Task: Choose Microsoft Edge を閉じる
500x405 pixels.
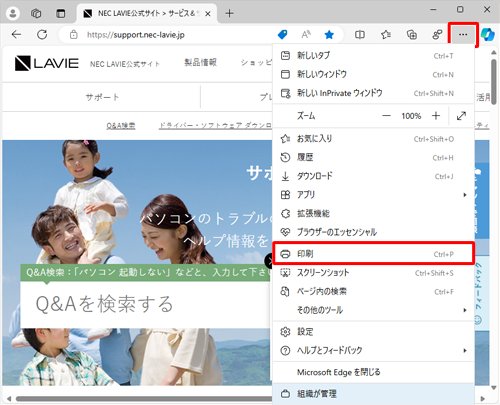Action: pos(373,372)
